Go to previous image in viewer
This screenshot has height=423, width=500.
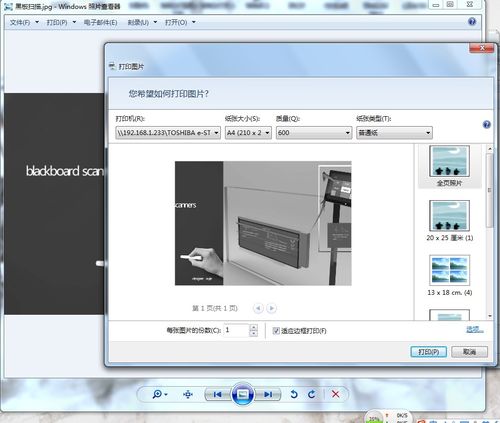click(x=217, y=395)
